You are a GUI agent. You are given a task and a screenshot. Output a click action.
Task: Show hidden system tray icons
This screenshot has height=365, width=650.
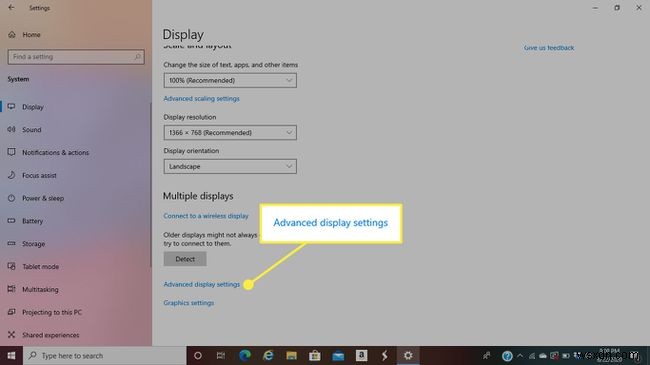click(x=520, y=356)
